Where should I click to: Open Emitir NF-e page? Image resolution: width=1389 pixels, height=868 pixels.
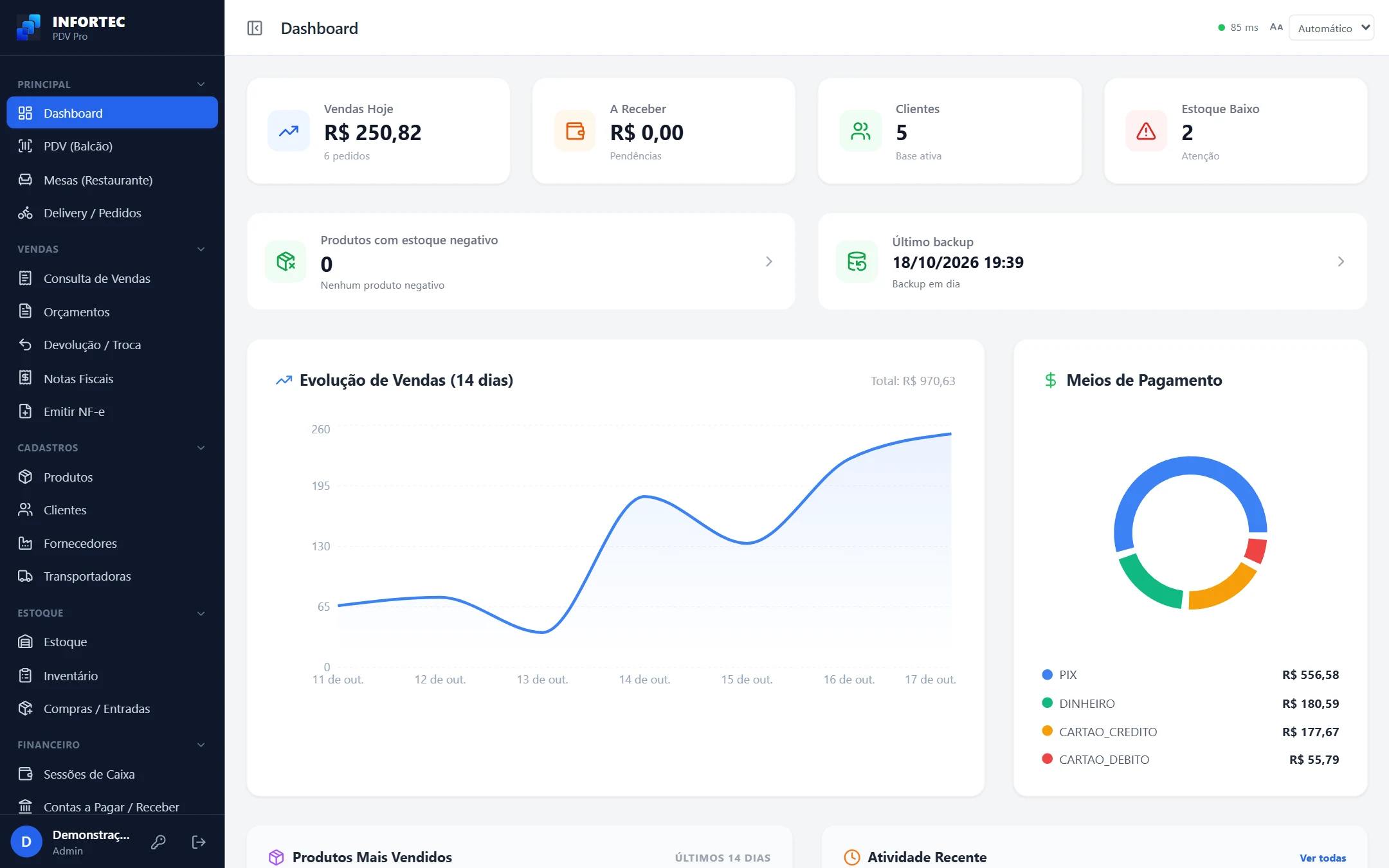pyautogui.click(x=112, y=411)
